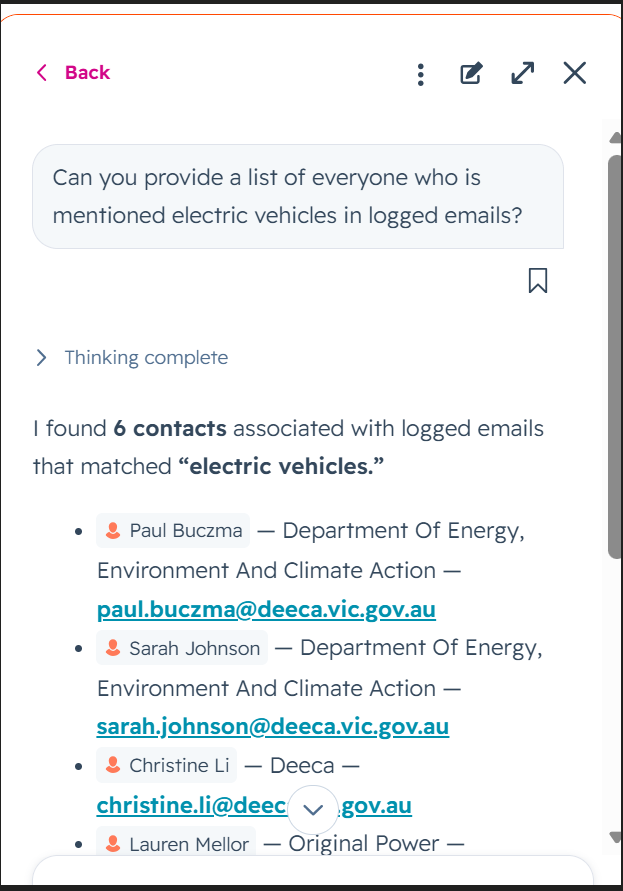Click scrollbar up arrow

pyautogui.click(x=615, y=138)
